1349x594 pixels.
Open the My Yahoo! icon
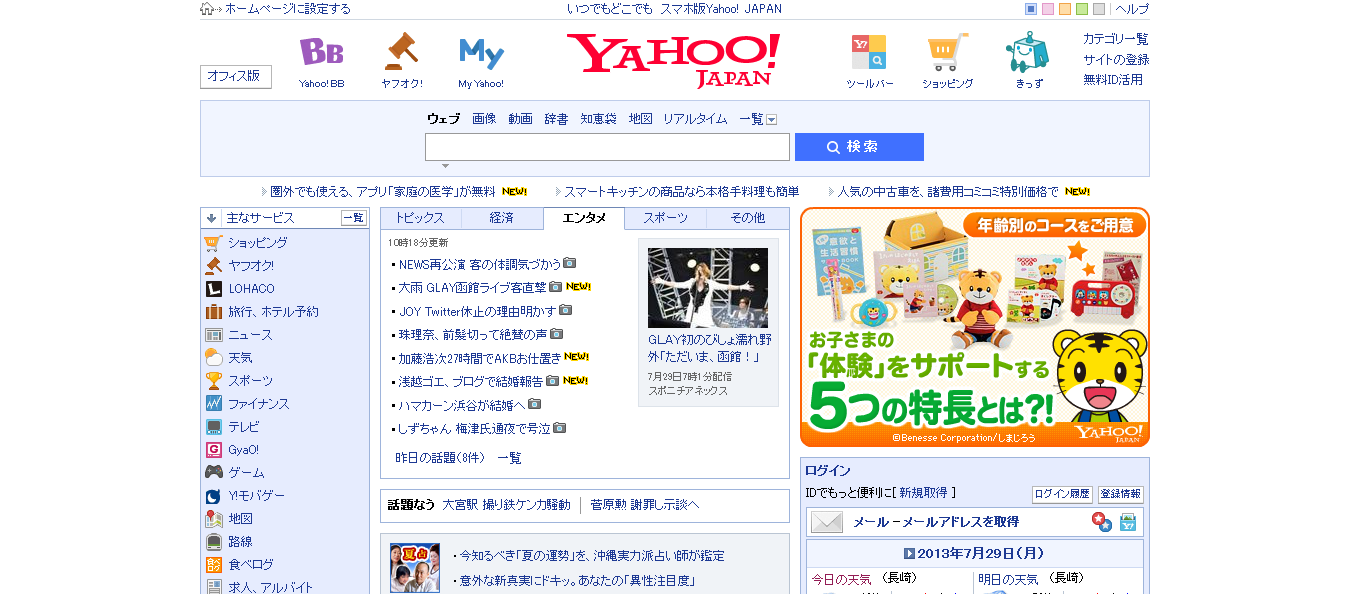[x=481, y=52]
